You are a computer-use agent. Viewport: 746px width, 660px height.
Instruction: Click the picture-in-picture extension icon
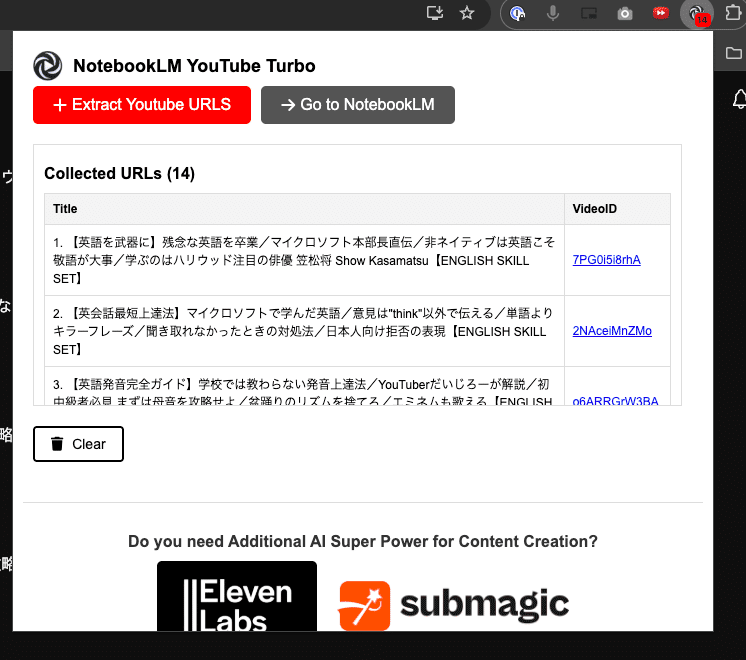click(589, 14)
